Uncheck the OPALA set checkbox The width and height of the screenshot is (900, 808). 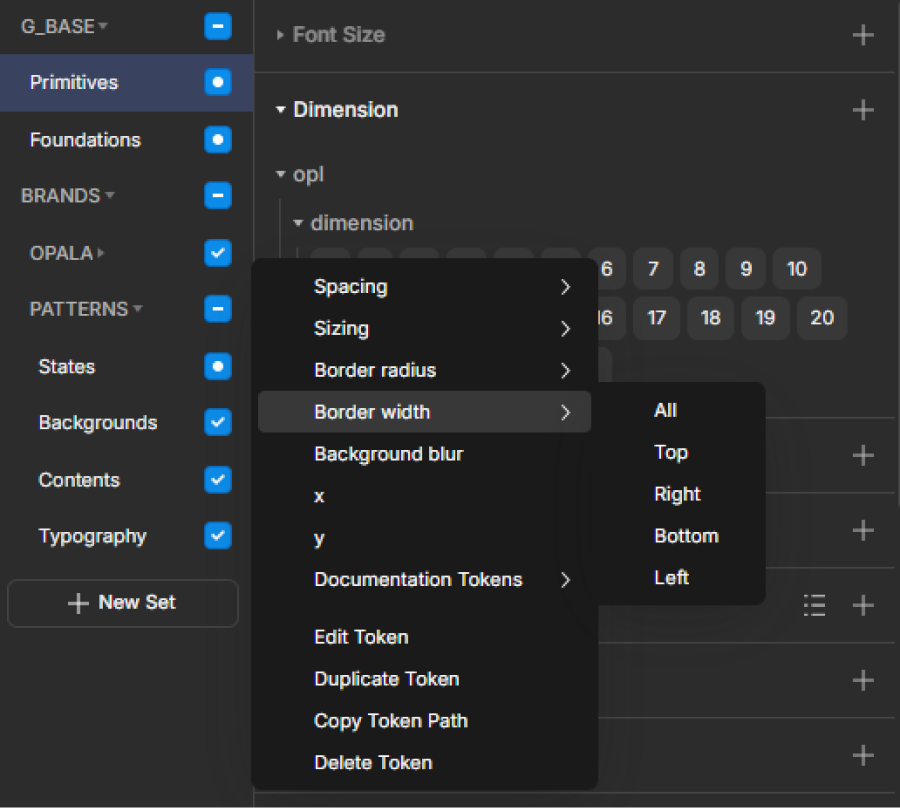click(x=217, y=253)
